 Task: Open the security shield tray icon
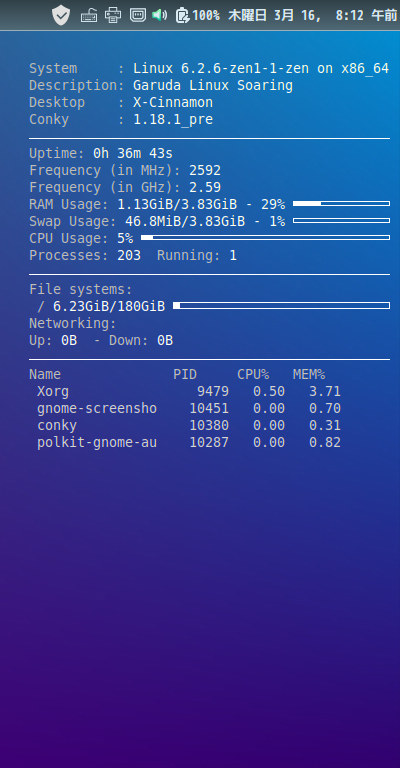(x=61, y=15)
